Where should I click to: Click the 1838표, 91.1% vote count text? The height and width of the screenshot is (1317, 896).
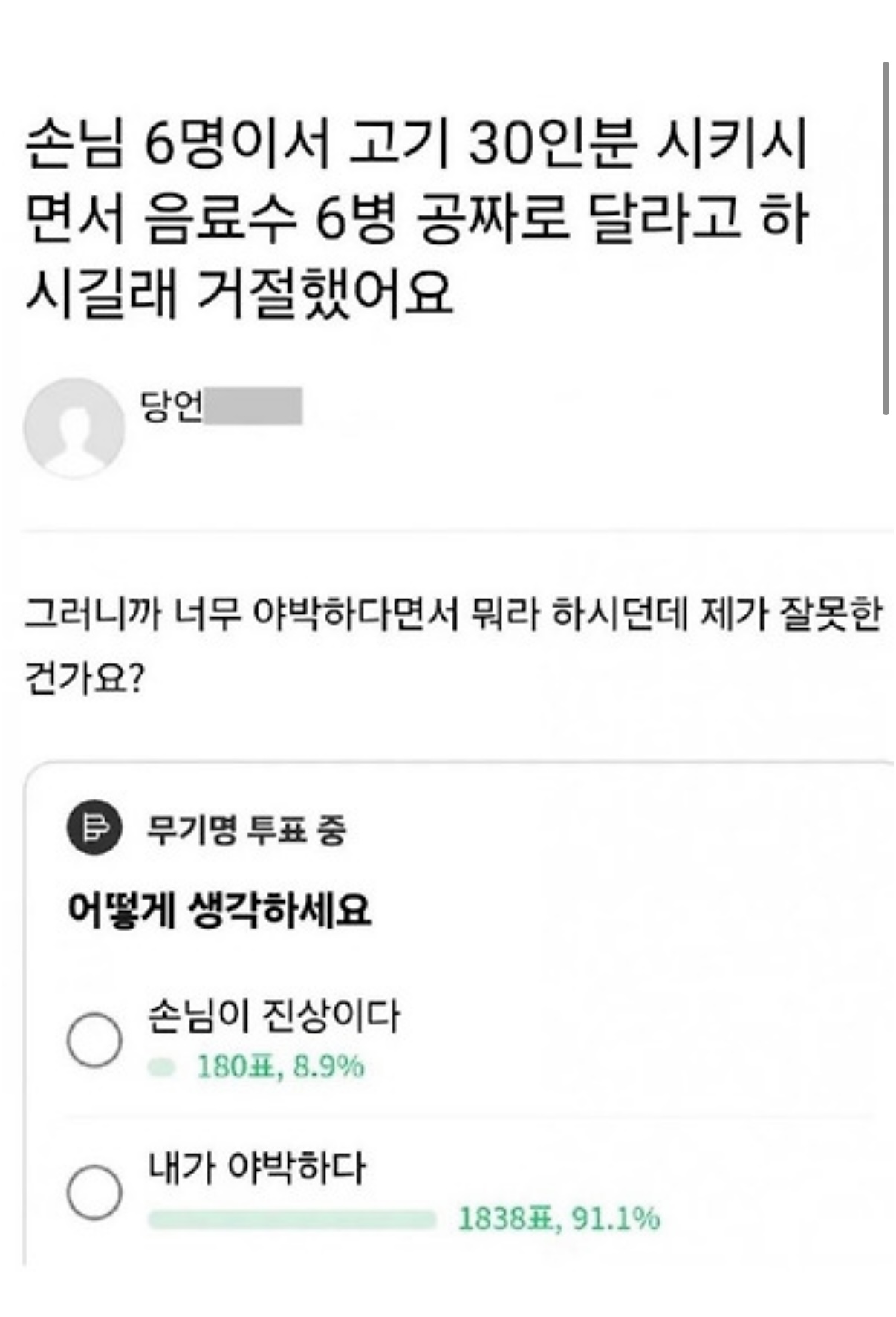tap(559, 1219)
